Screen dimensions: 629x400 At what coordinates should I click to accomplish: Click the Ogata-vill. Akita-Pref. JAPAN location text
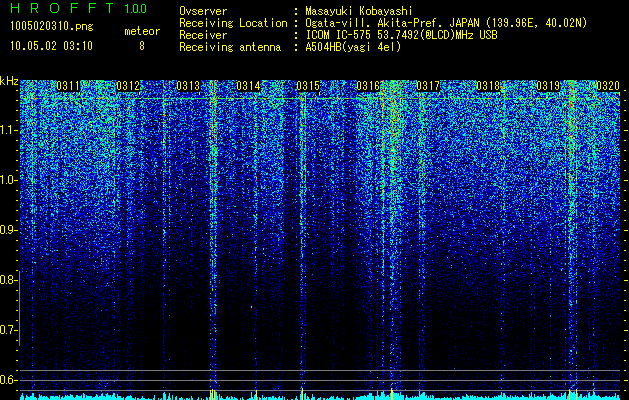(446, 23)
